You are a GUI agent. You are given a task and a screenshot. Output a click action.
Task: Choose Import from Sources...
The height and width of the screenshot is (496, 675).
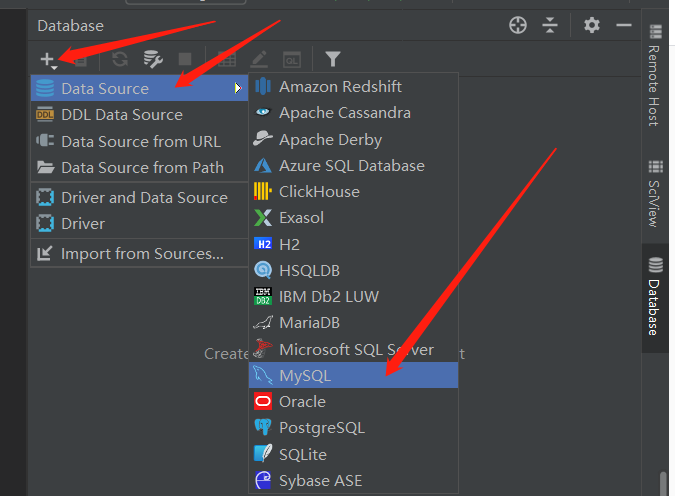point(139,254)
